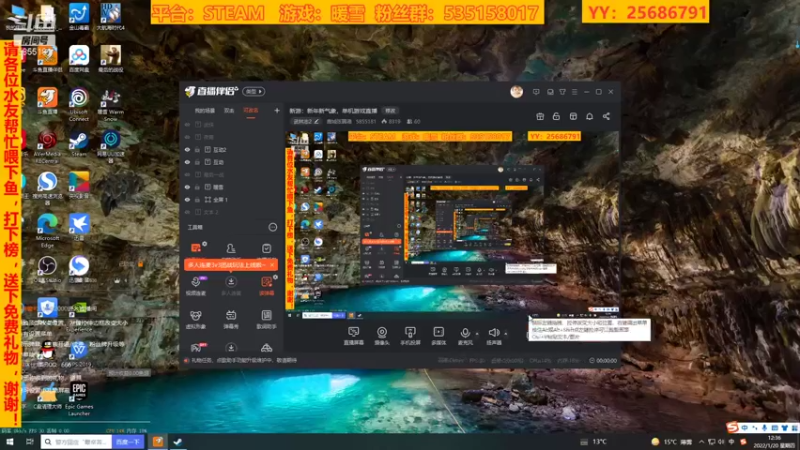800x450 pixels.
Task: Collapse the toolbox (工具箱) panel
Action: pos(273,227)
